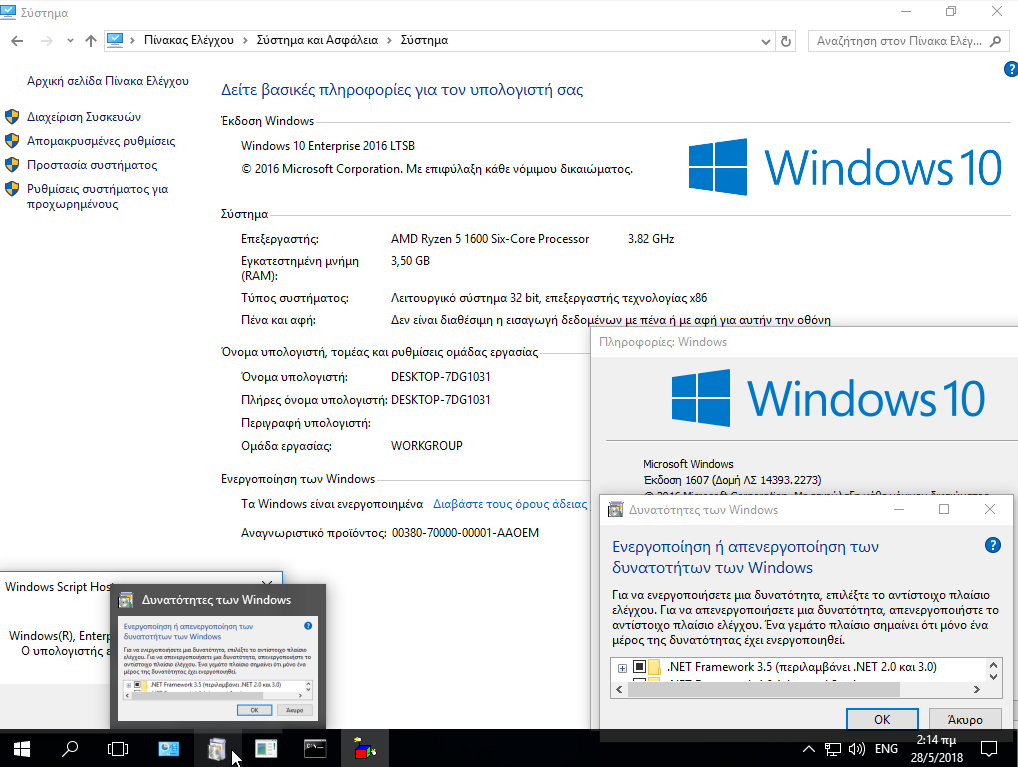Open taskbar search
Screen dimensions: 1018x767
[69, 749]
